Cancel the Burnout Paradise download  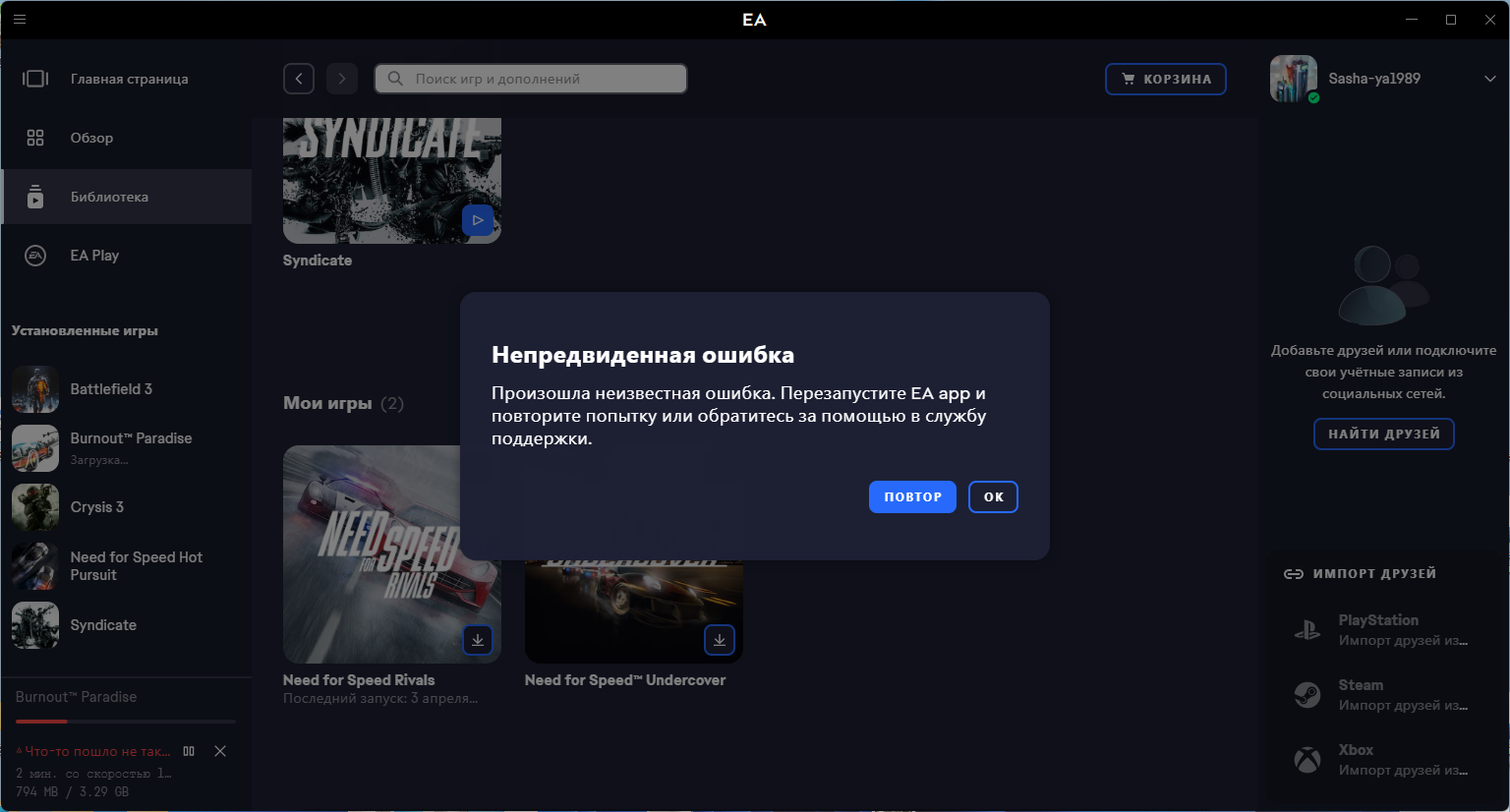(x=220, y=751)
